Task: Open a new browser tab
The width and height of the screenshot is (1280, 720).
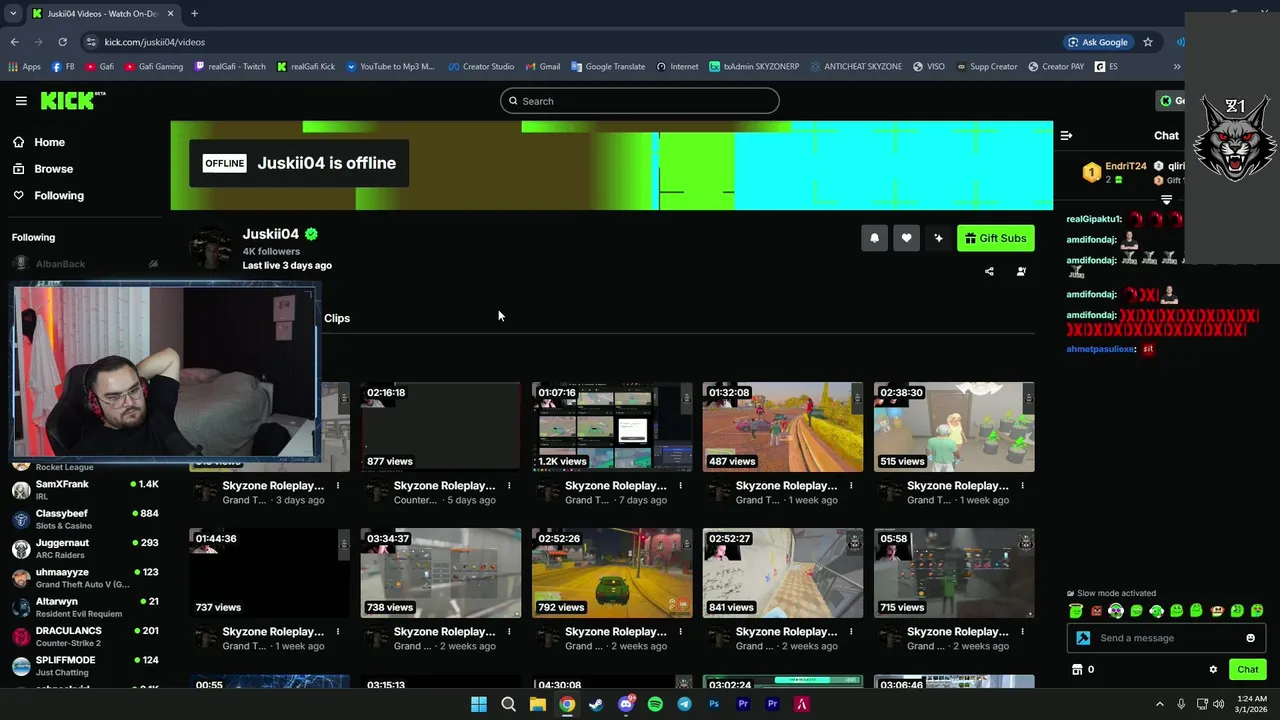Action: tap(194, 13)
